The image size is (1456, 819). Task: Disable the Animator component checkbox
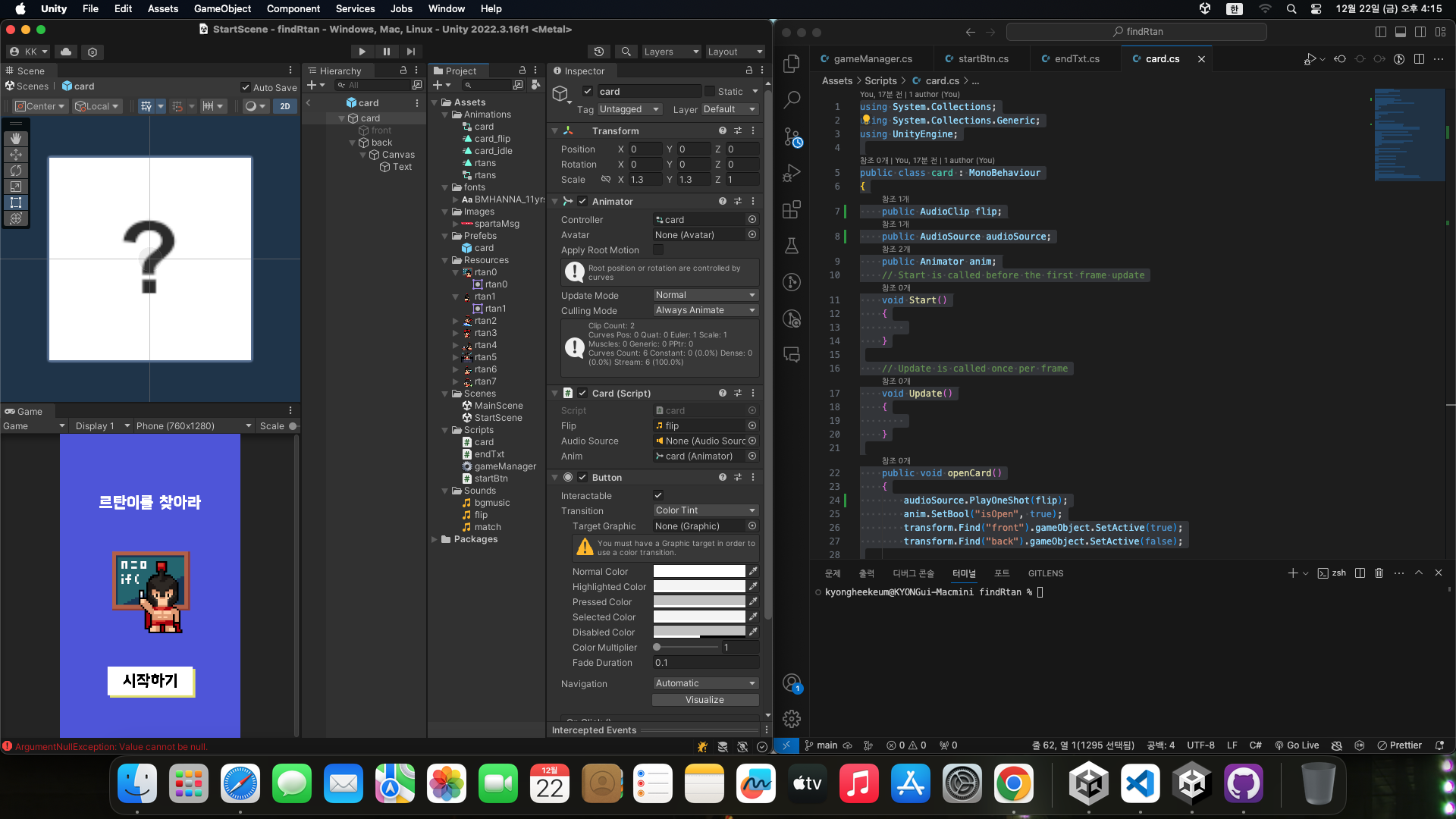(x=582, y=201)
